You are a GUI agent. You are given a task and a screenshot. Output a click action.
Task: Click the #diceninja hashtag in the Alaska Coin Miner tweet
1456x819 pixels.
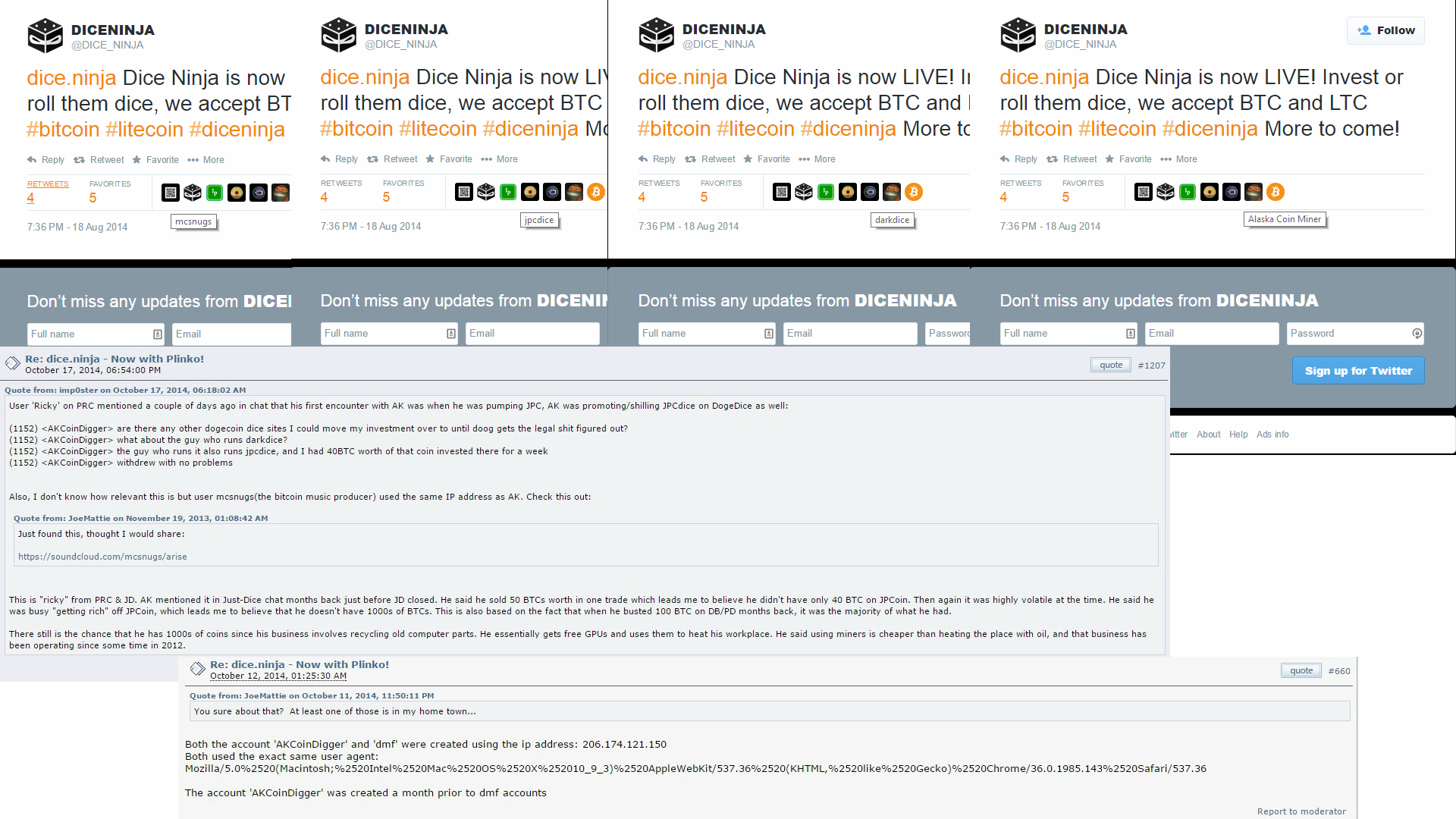tap(1210, 129)
